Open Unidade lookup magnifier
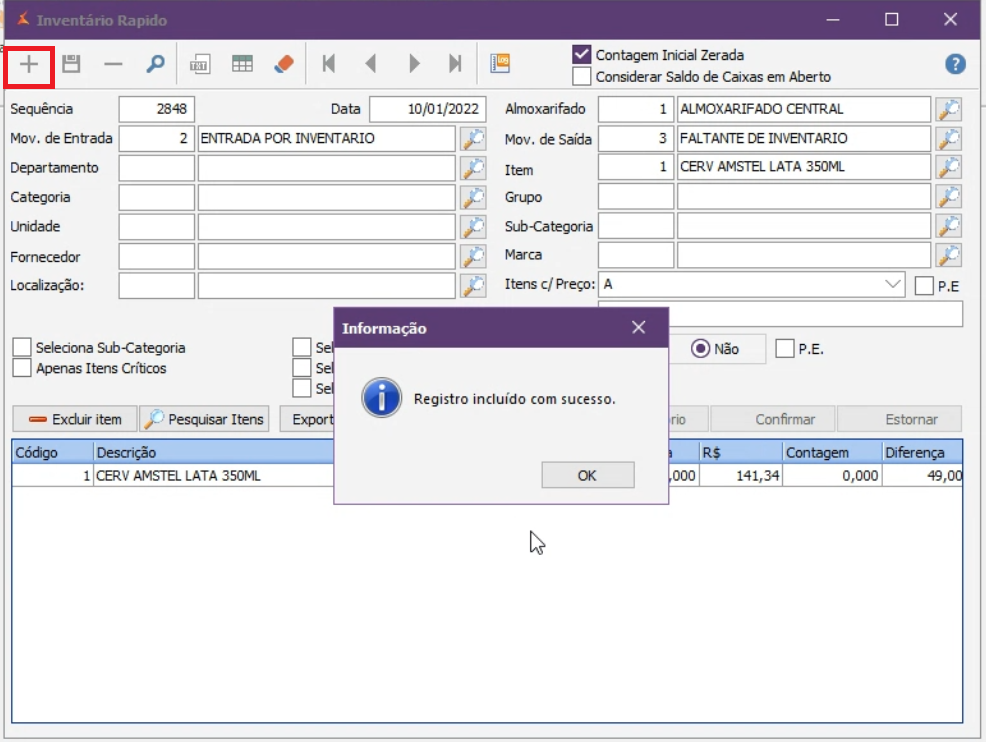 474,227
